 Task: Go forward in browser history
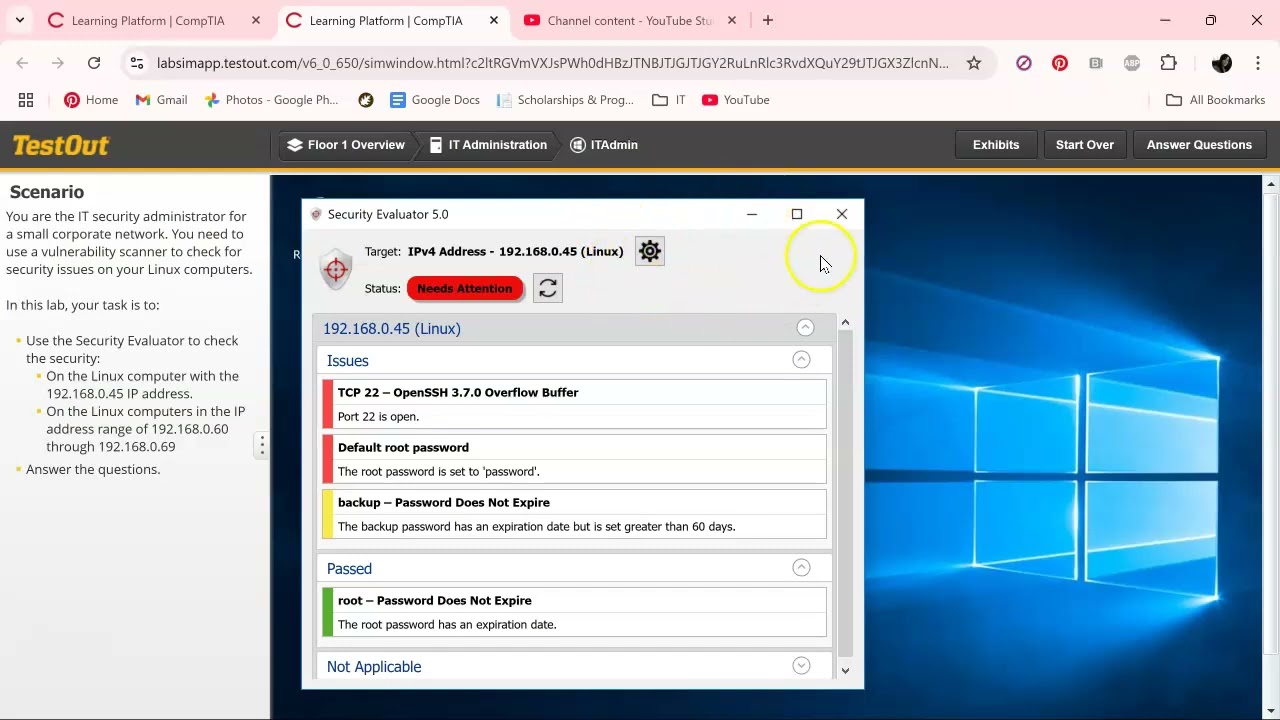(x=58, y=63)
